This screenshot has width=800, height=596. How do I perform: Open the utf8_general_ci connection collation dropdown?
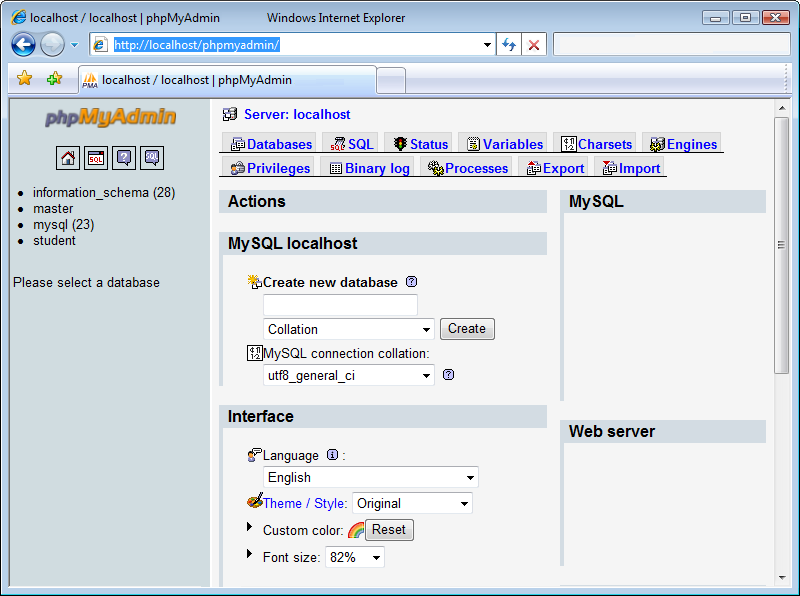pos(348,375)
